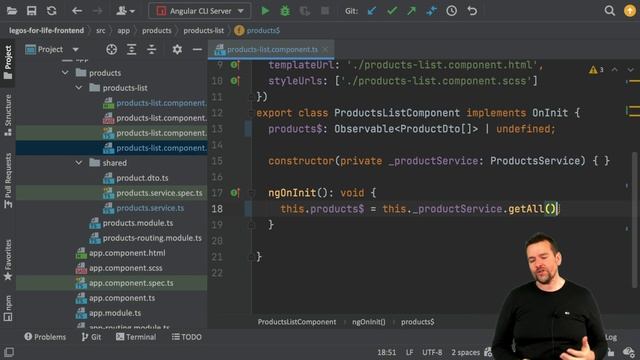This screenshot has height=360, width=640.
Task: Select the products$ breadcrumb field
Action: coord(258,31)
